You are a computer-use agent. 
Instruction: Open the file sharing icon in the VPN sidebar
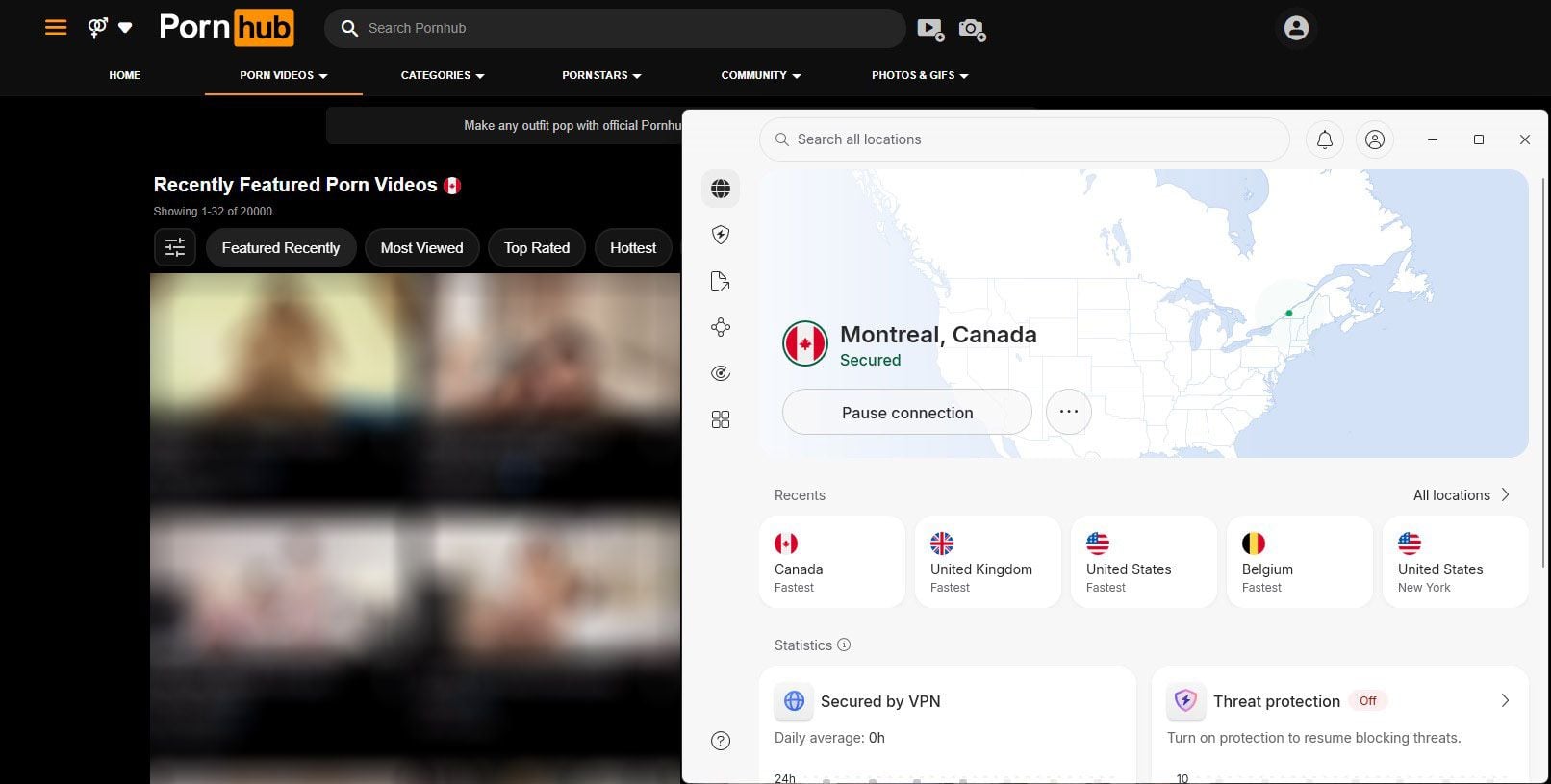[x=721, y=281]
